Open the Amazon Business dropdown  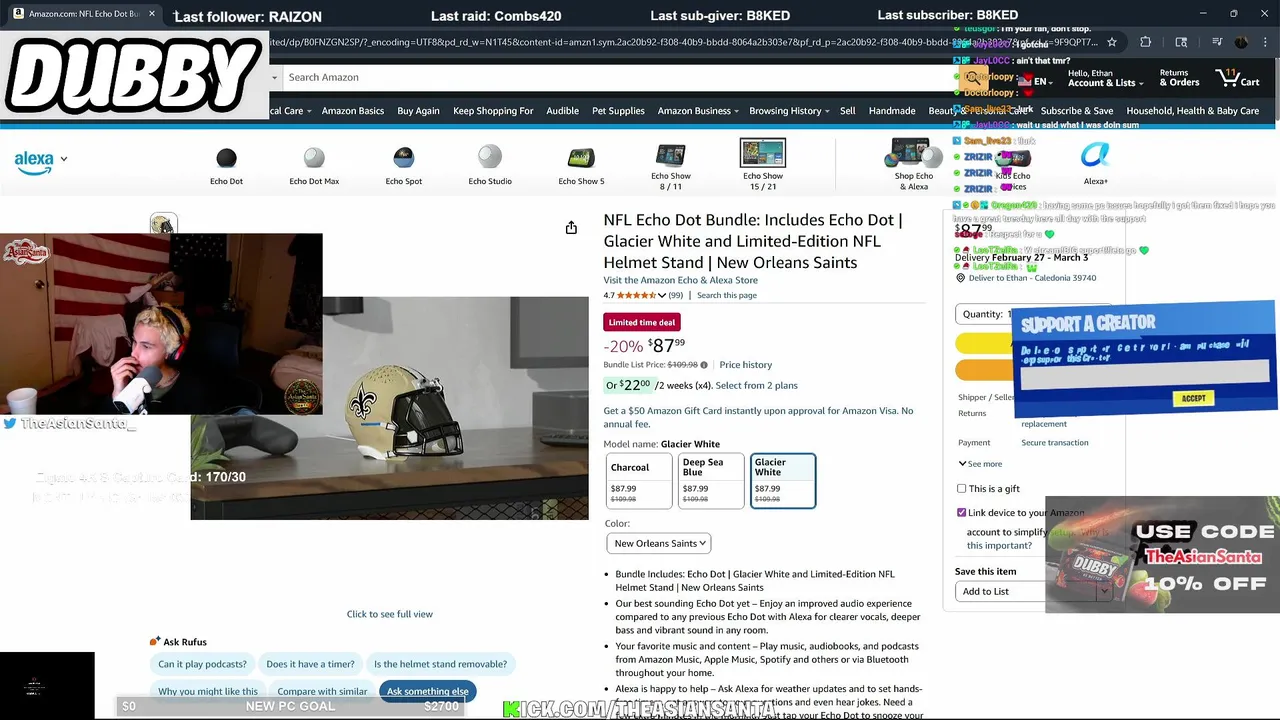tap(699, 111)
